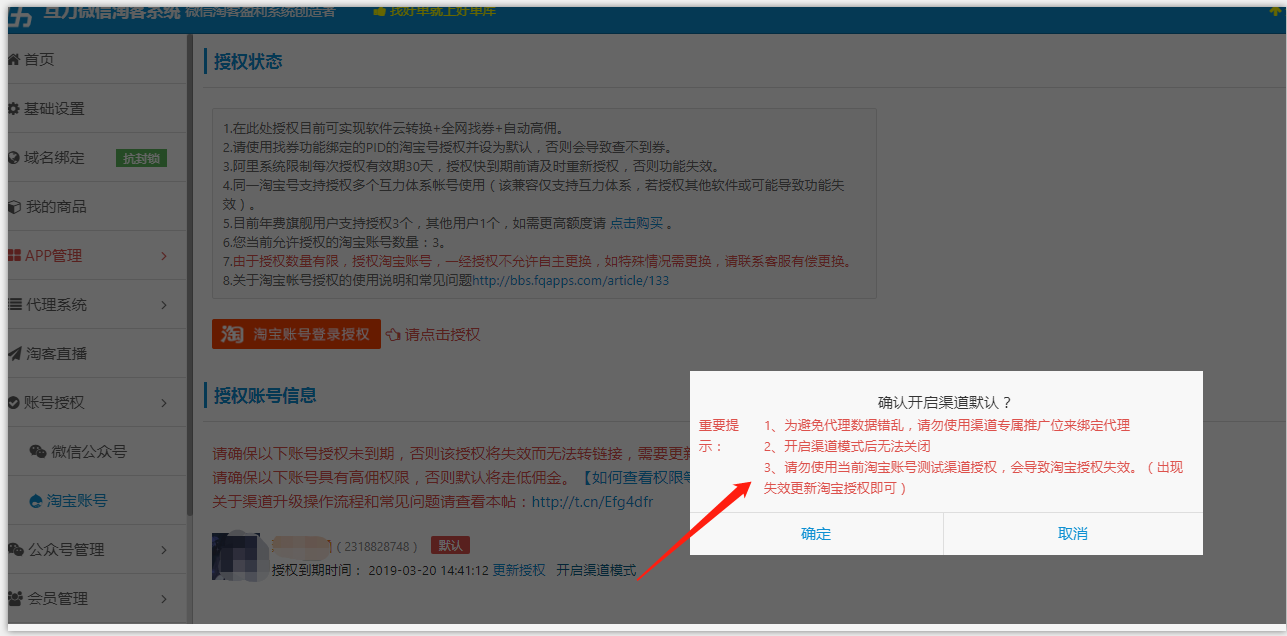This screenshot has width=1287, height=636.
Task: Click the expiry time 2019-03-20 14:41:12
Action: pos(428,570)
